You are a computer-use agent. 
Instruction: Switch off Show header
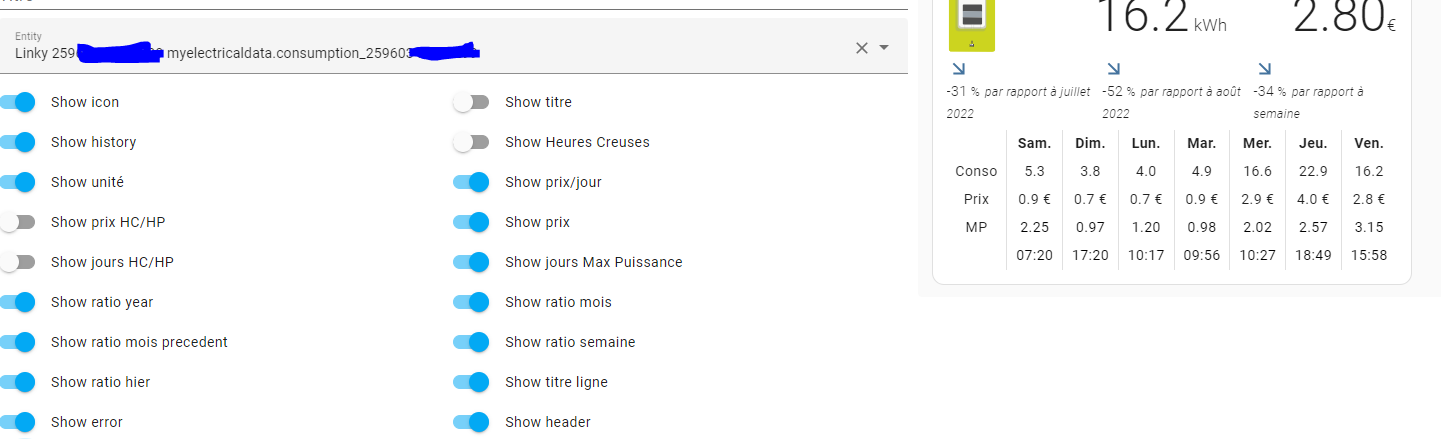[x=471, y=422]
